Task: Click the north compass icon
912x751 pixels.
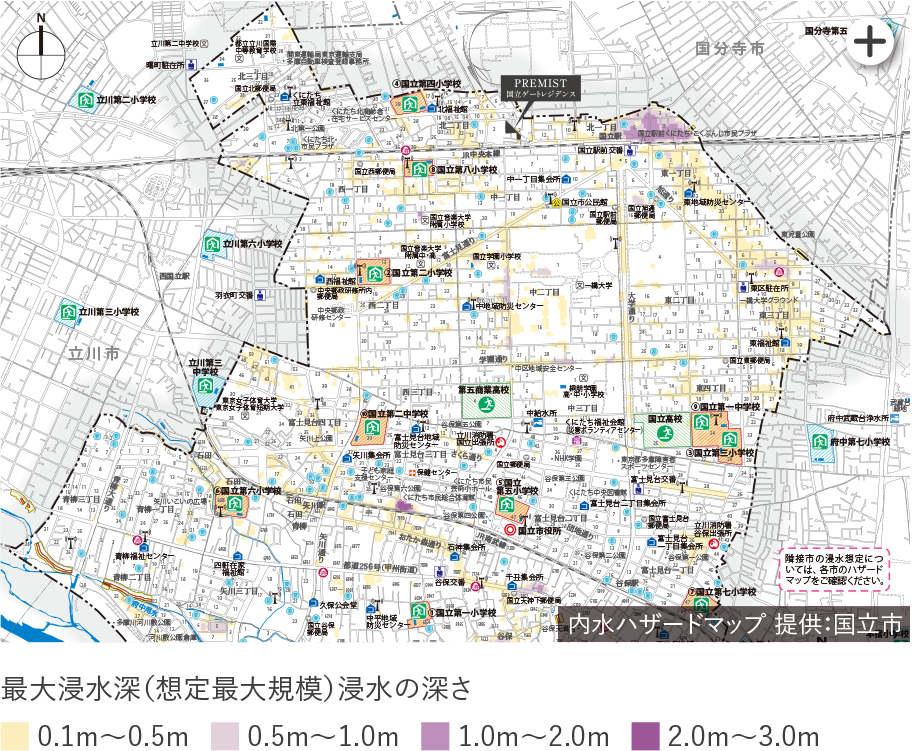Action: 39,41
